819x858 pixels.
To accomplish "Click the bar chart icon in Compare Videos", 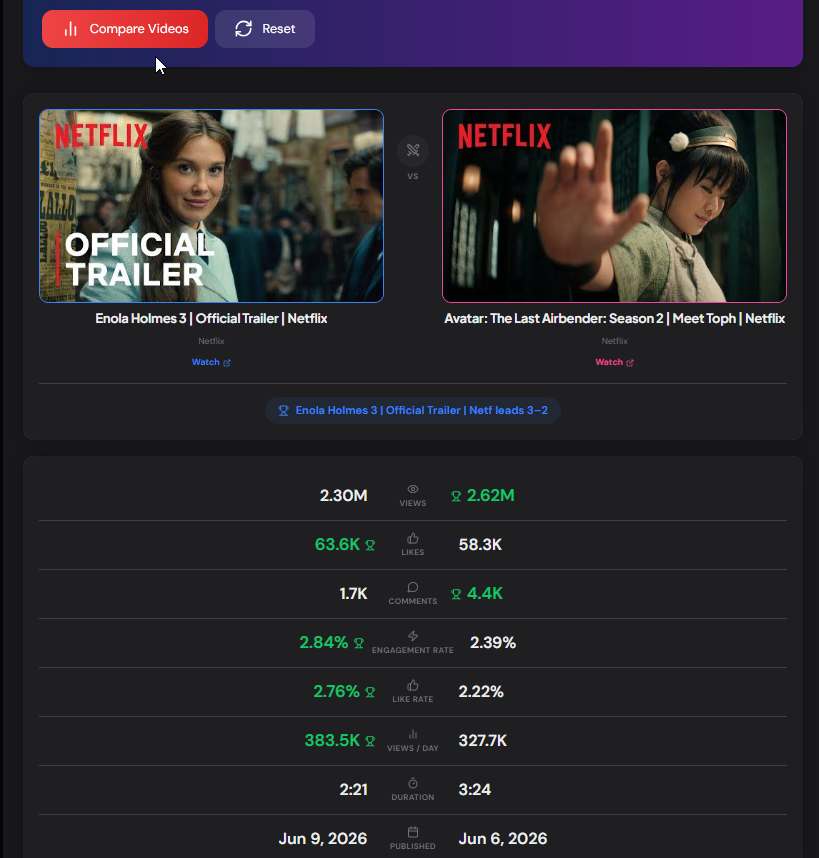I will 71,29.
